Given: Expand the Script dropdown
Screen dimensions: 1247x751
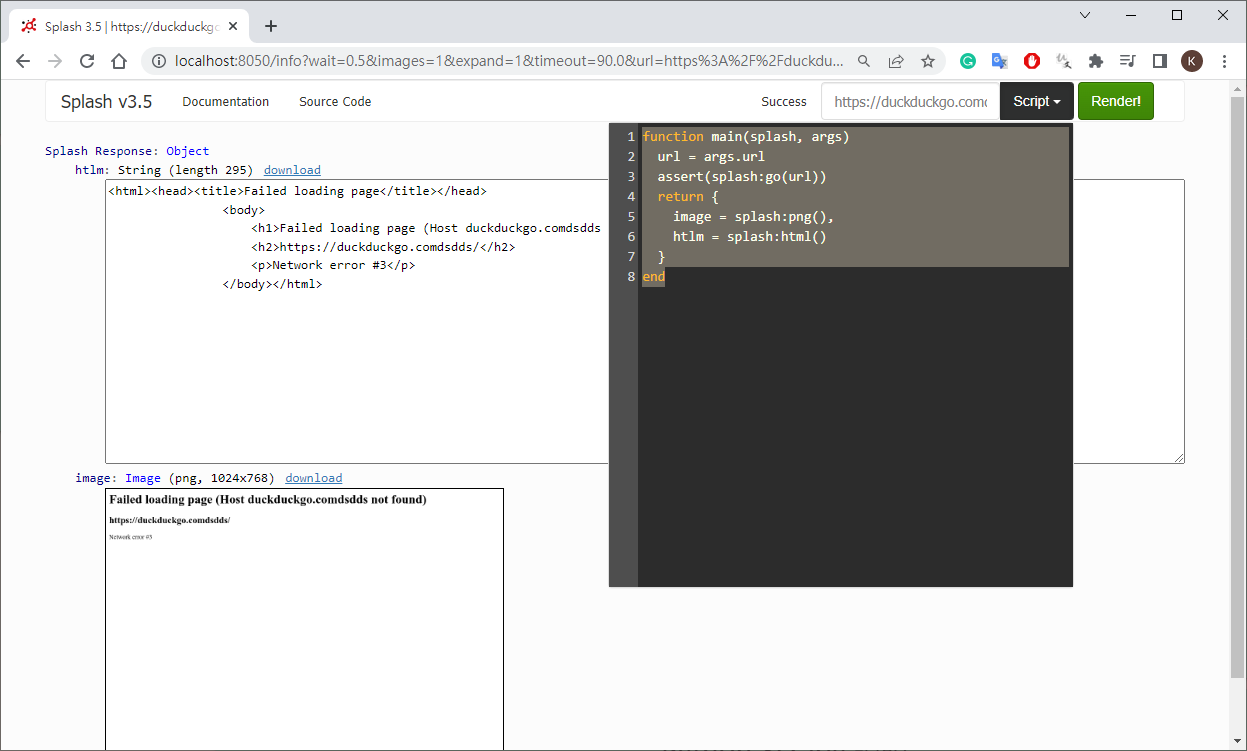Looking at the screenshot, I should click(1036, 101).
